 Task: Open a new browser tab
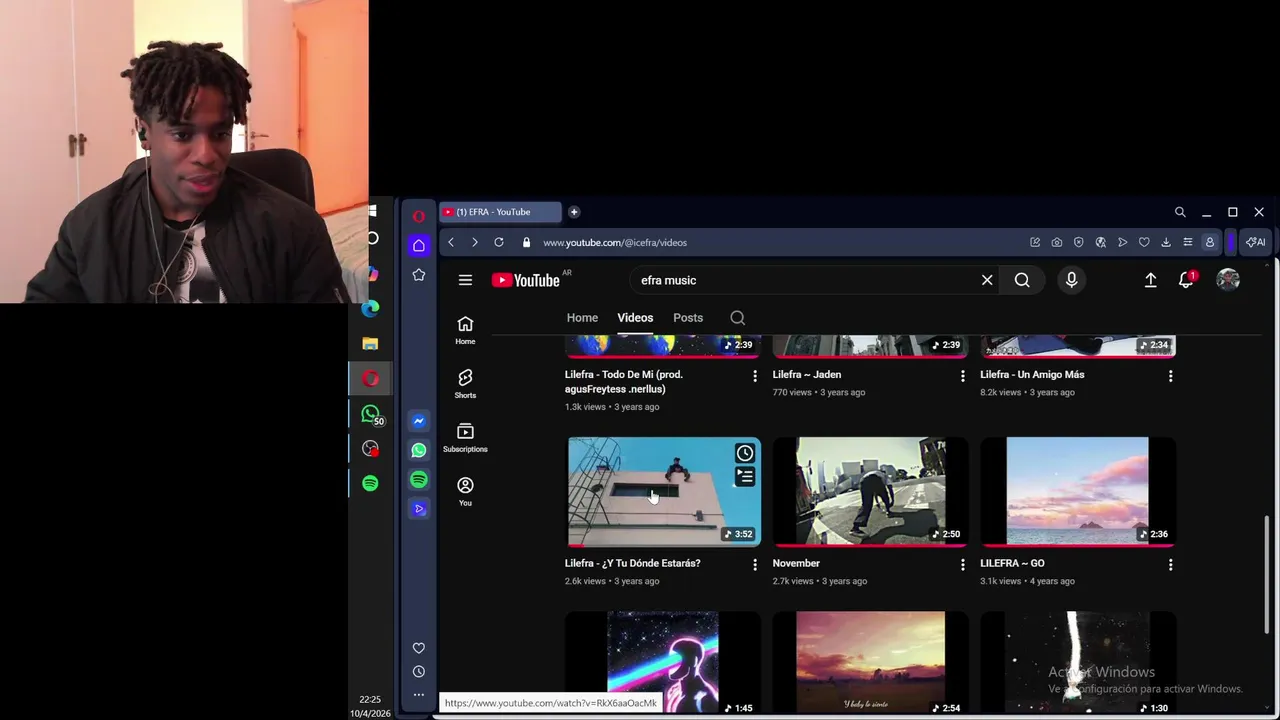click(574, 212)
